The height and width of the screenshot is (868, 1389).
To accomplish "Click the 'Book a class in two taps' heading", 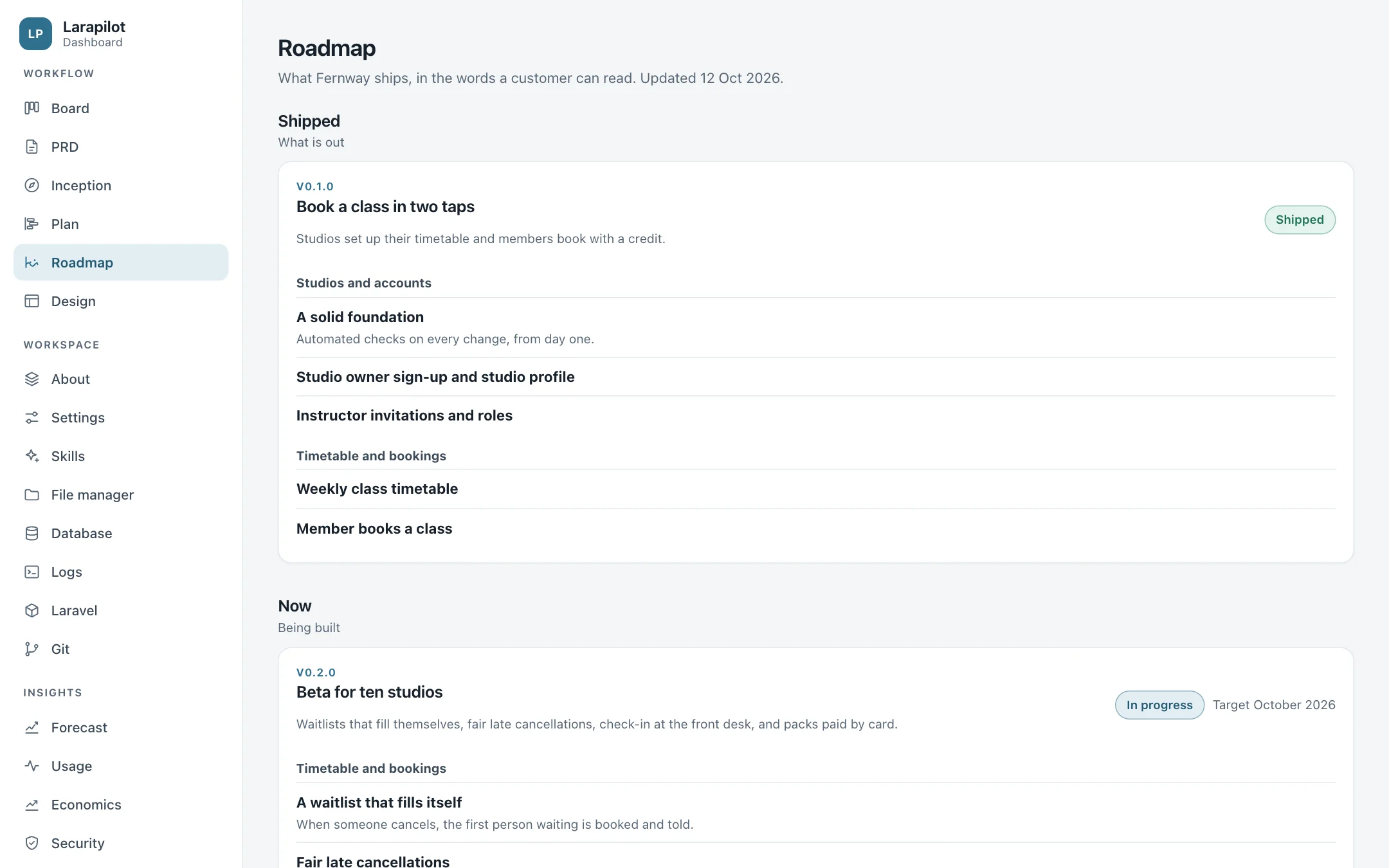I will coord(385,206).
